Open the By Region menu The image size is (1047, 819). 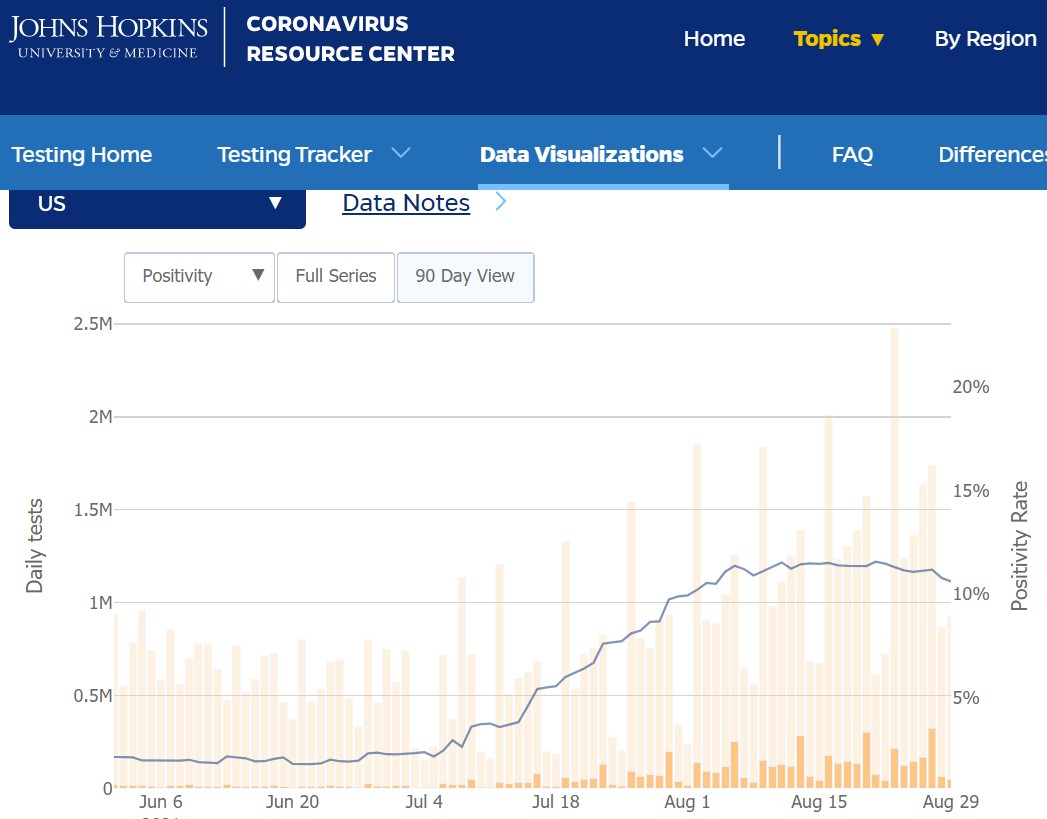pyautogui.click(x=985, y=39)
